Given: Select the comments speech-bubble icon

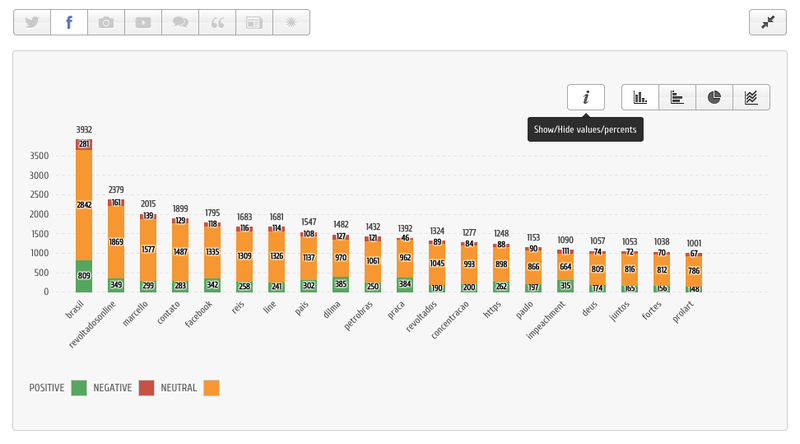Looking at the screenshot, I should (x=180, y=22).
